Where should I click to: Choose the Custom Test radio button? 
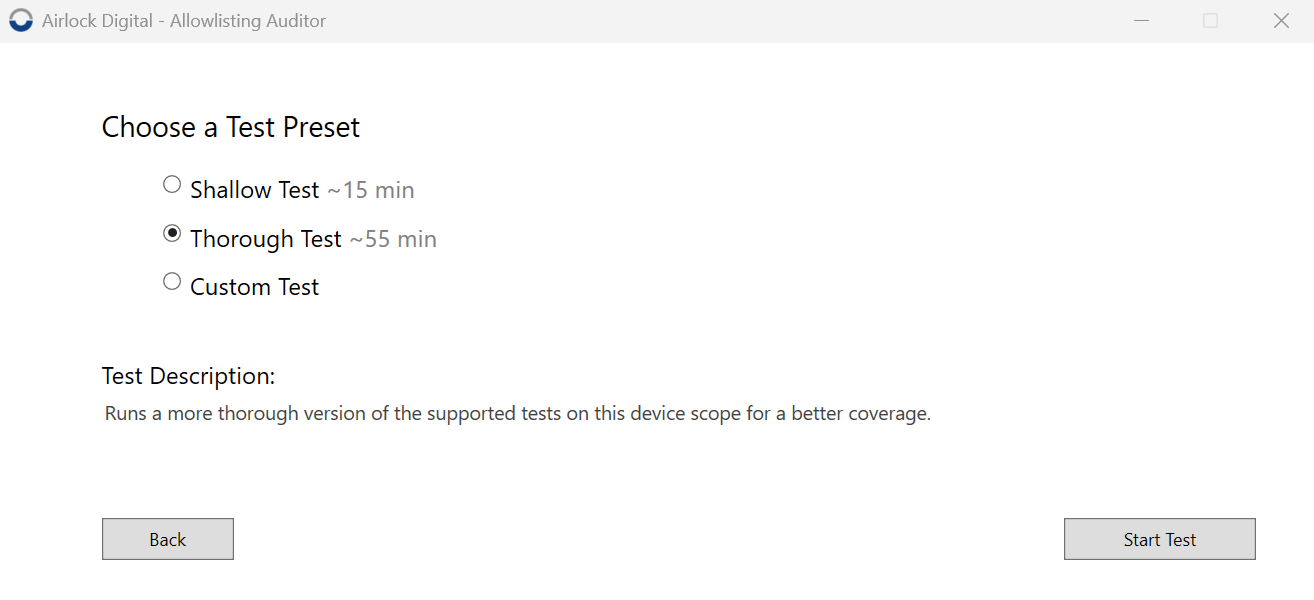tap(172, 282)
